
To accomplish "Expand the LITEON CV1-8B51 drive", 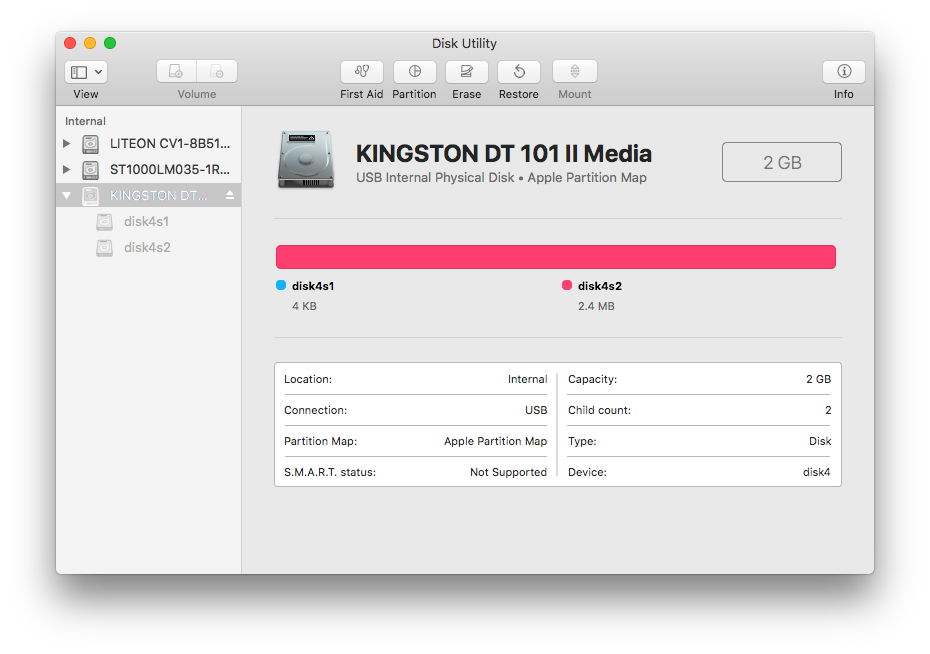I will click(67, 143).
